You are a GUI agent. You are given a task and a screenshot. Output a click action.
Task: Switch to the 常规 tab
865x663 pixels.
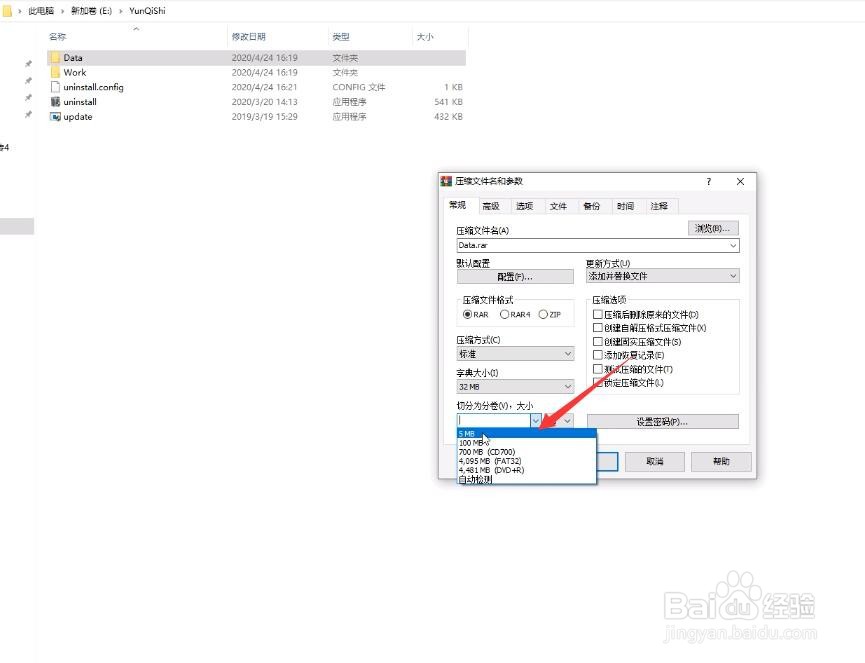(x=457, y=205)
